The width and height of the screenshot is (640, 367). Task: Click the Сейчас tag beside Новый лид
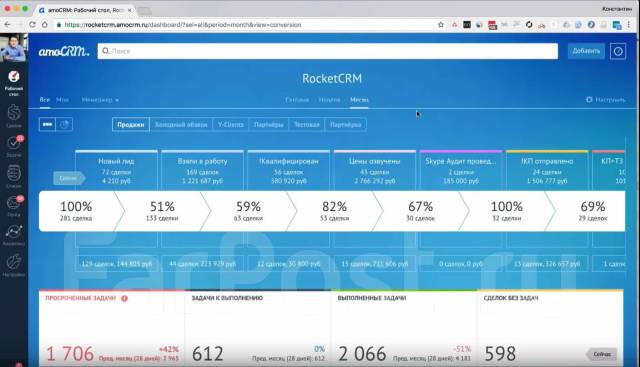pos(69,178)
